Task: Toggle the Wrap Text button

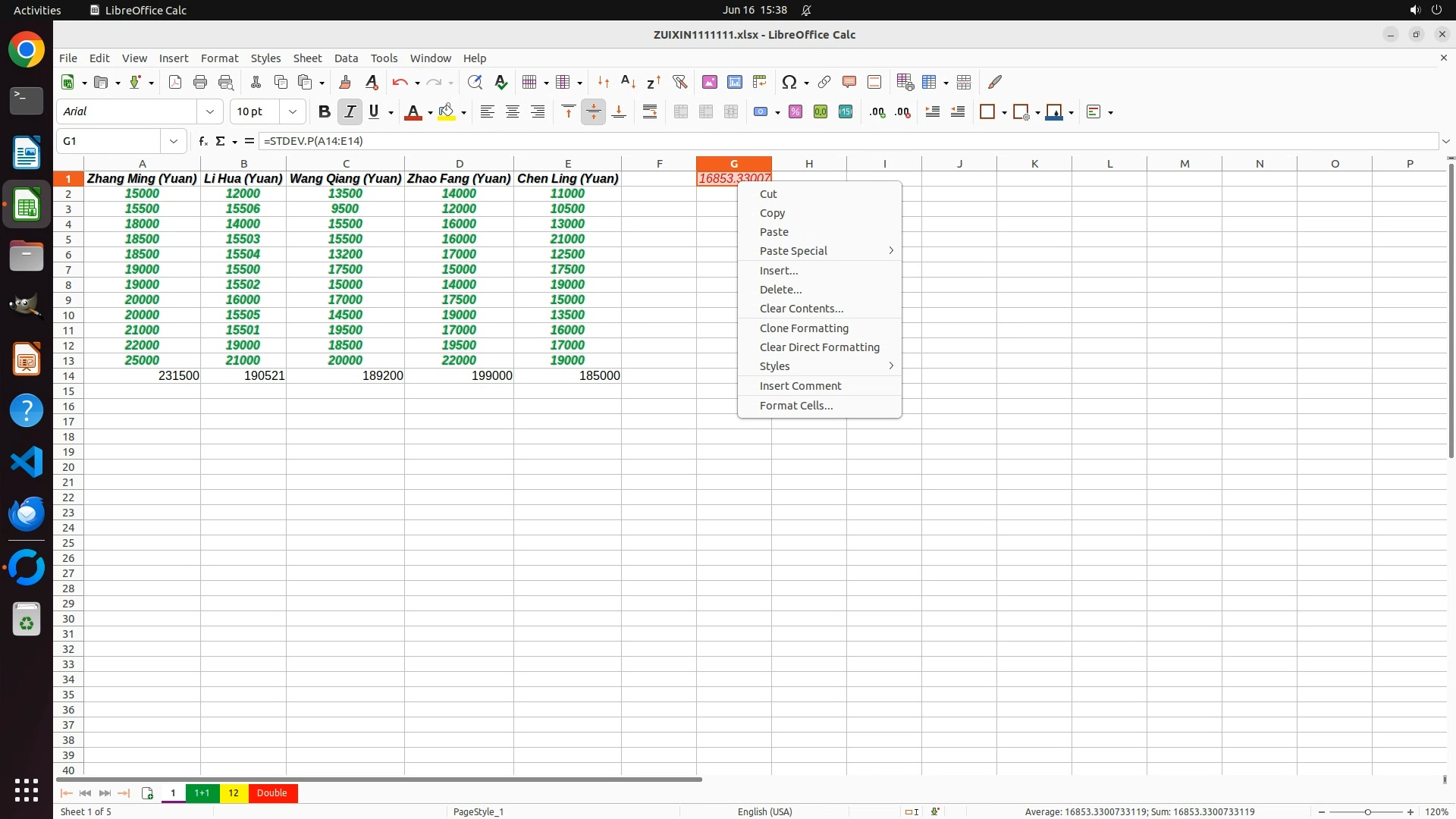Action: 650,112
